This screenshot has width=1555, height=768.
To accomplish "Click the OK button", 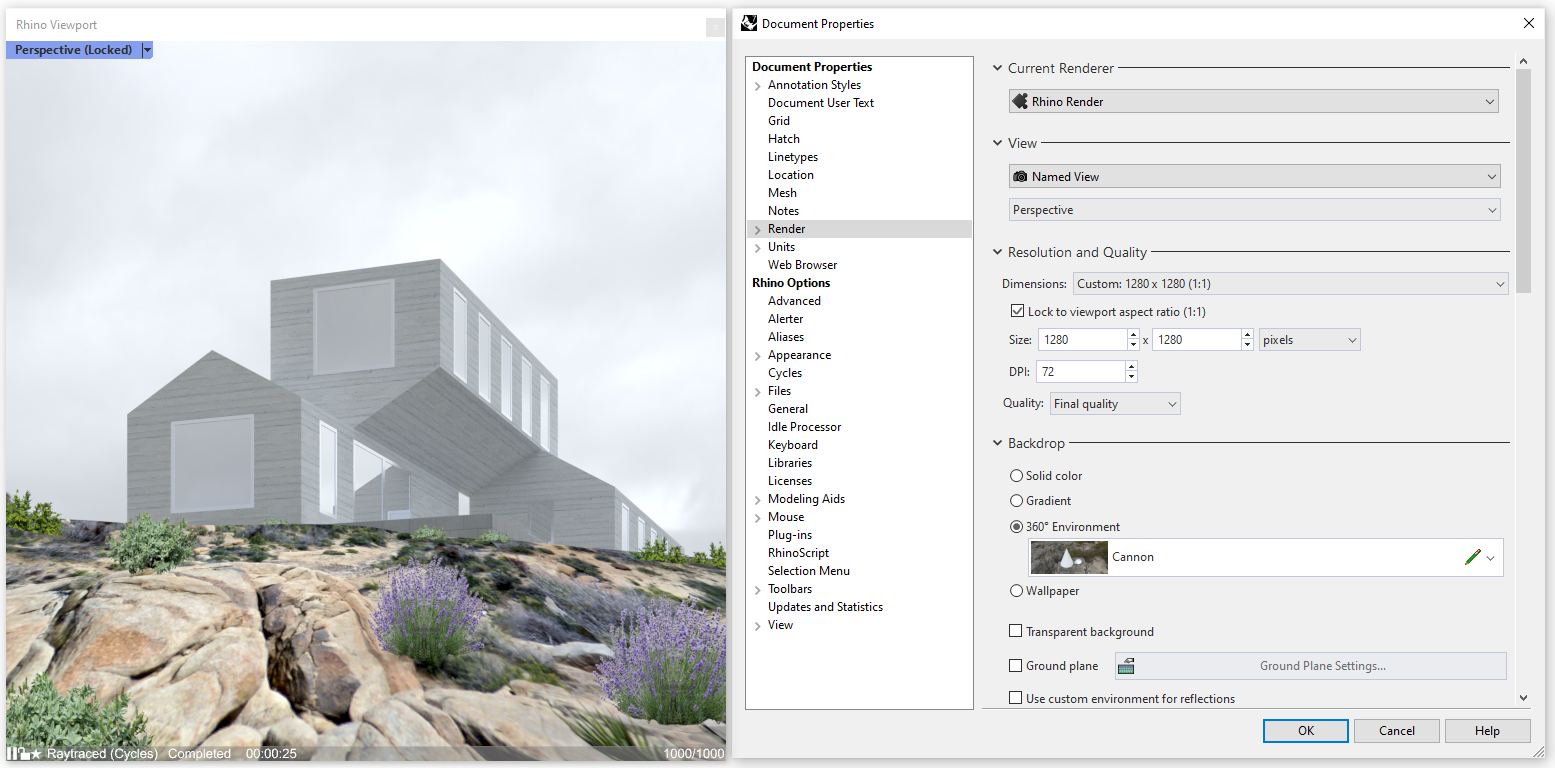I will 1305,731.
